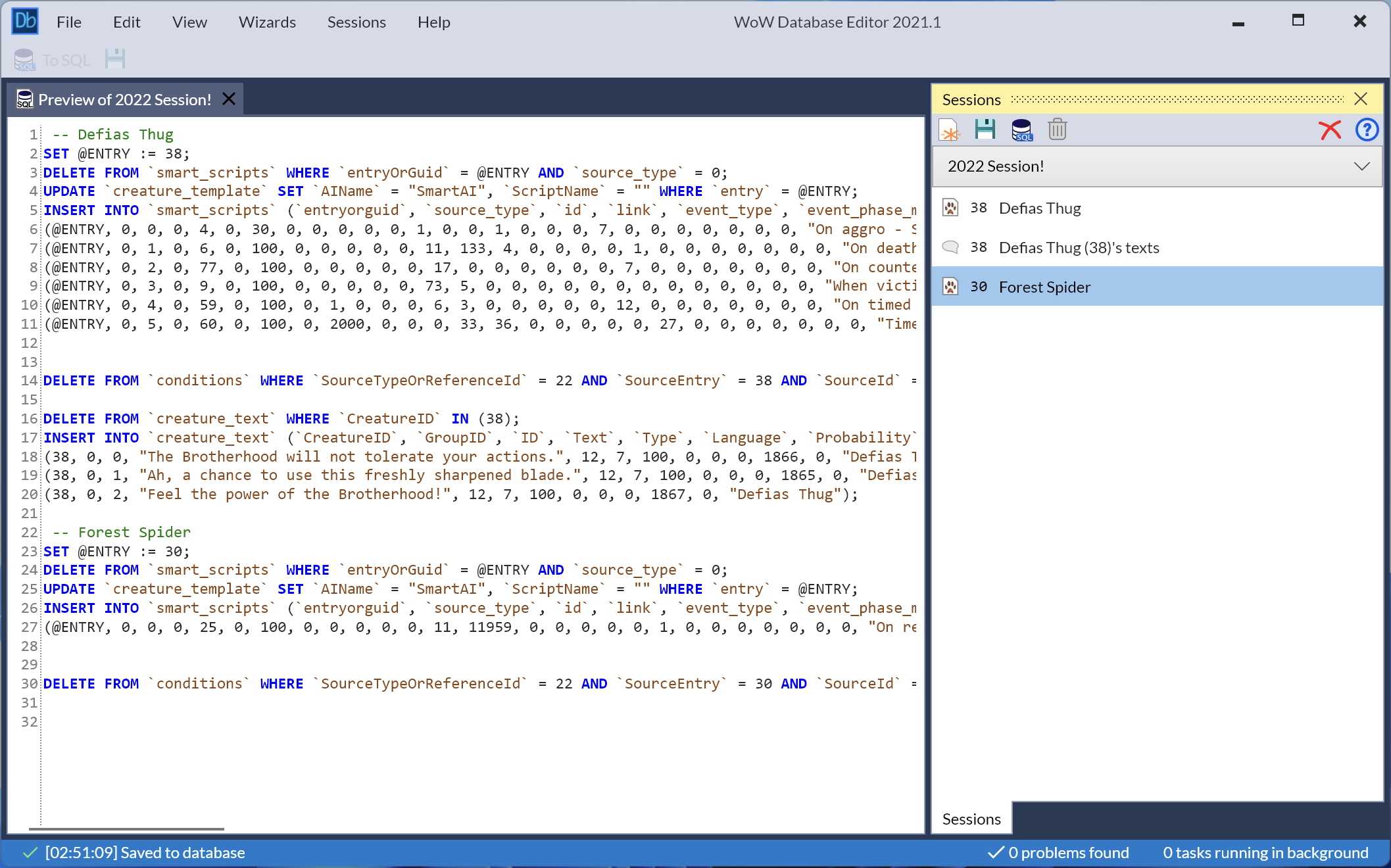Open Sessions help via the question mark icon
Screen dimensions: 1391x868
click(x=1367, y=130)
